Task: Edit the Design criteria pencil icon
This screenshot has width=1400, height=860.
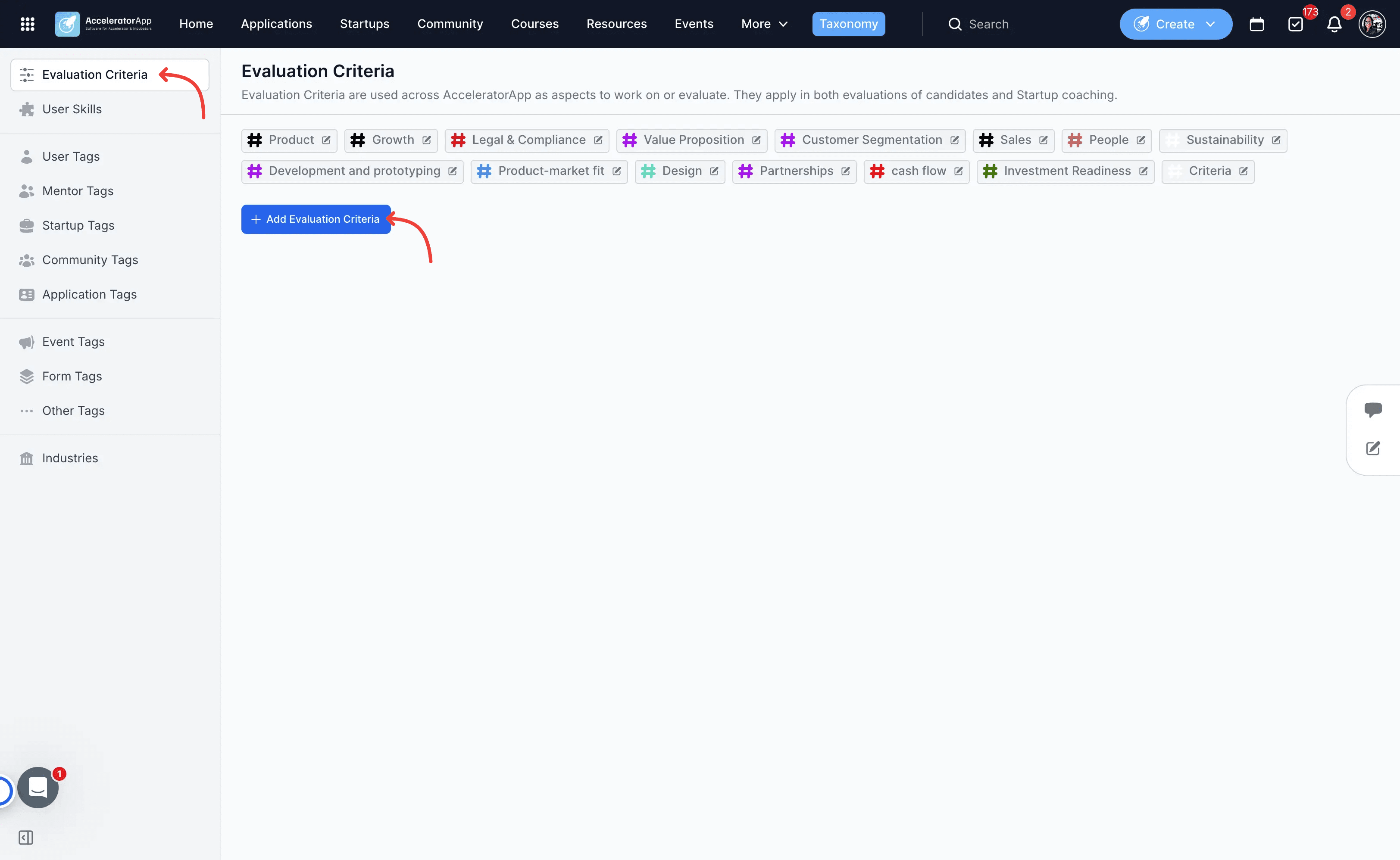Action: pos(714,171)
